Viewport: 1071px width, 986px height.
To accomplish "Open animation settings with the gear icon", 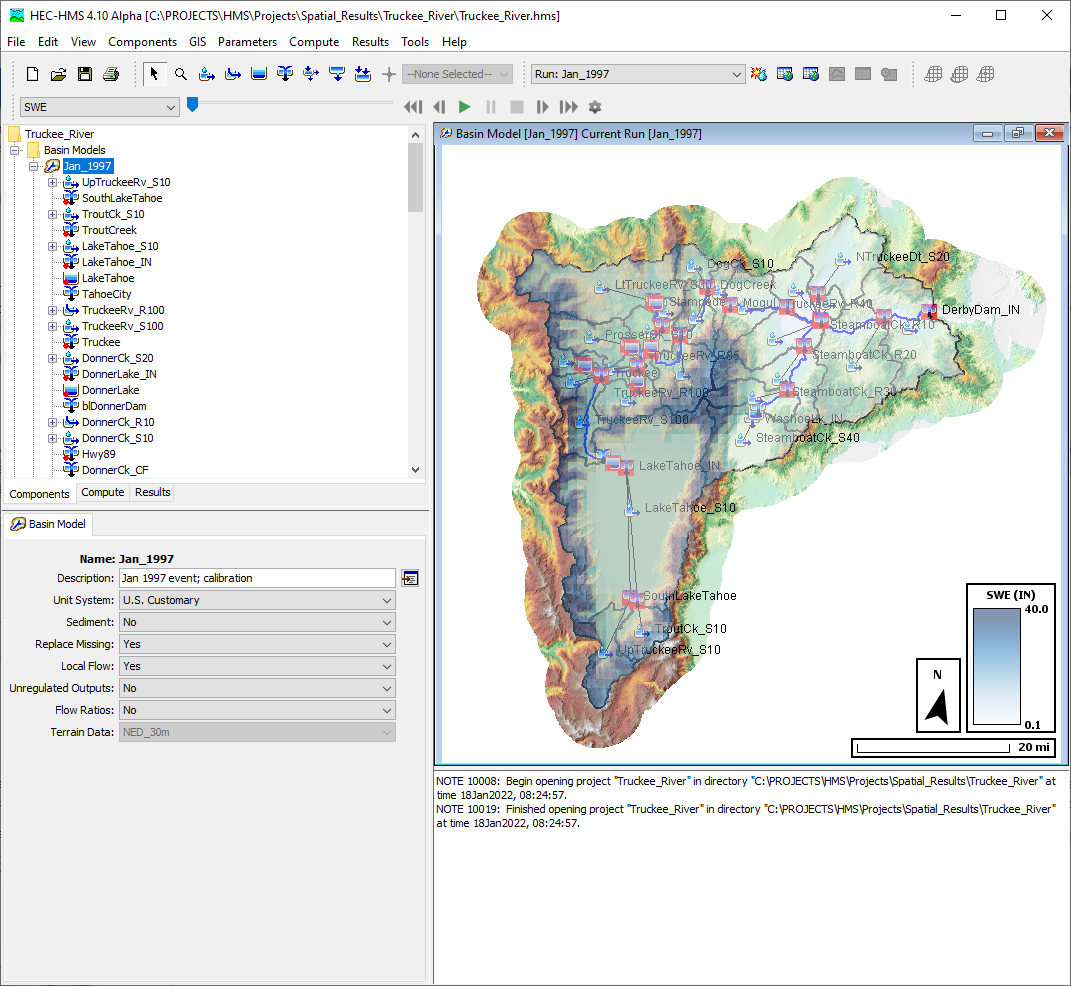I will click(595, 107).
